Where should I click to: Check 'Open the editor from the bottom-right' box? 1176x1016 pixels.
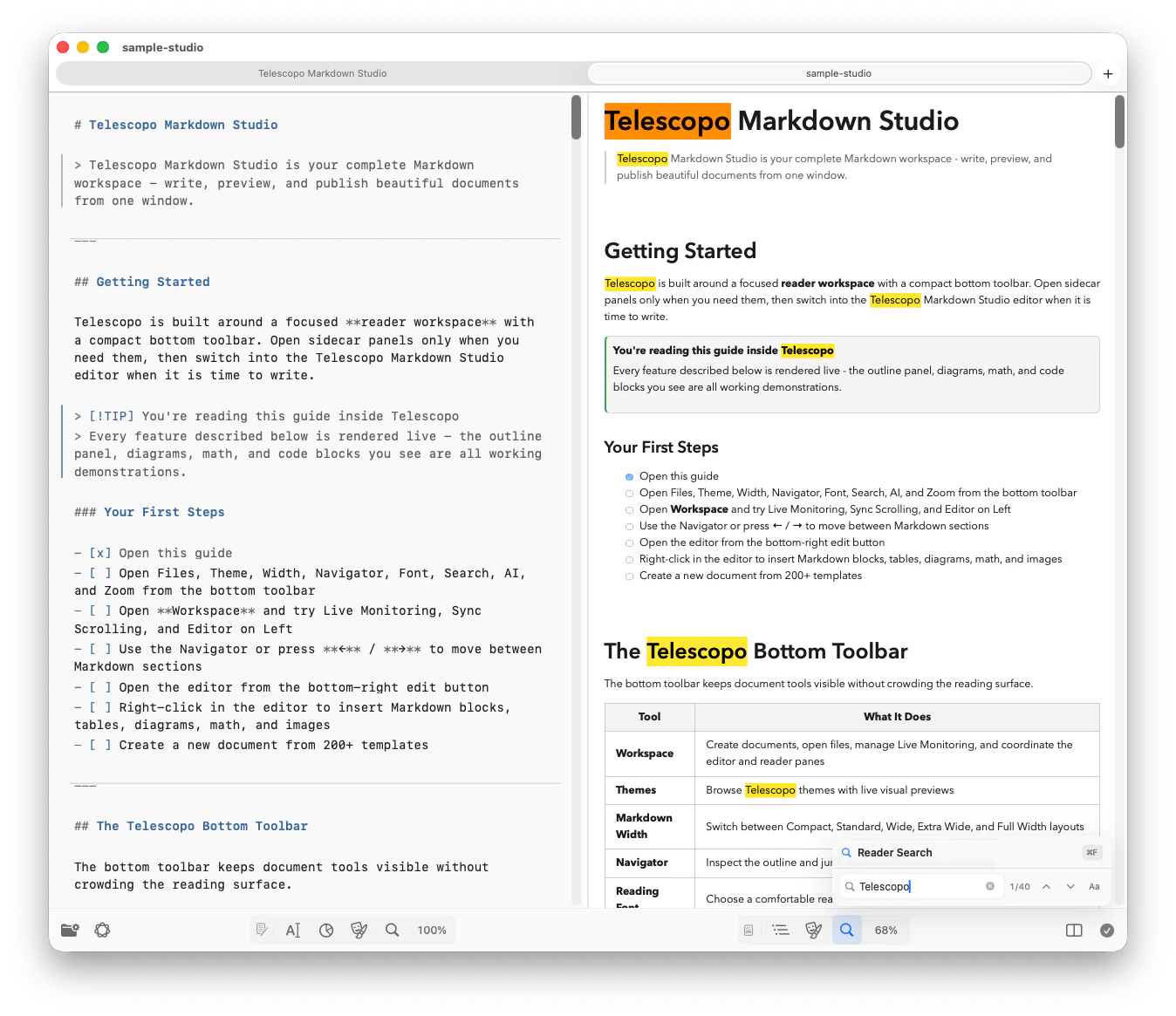pos(630,543)
